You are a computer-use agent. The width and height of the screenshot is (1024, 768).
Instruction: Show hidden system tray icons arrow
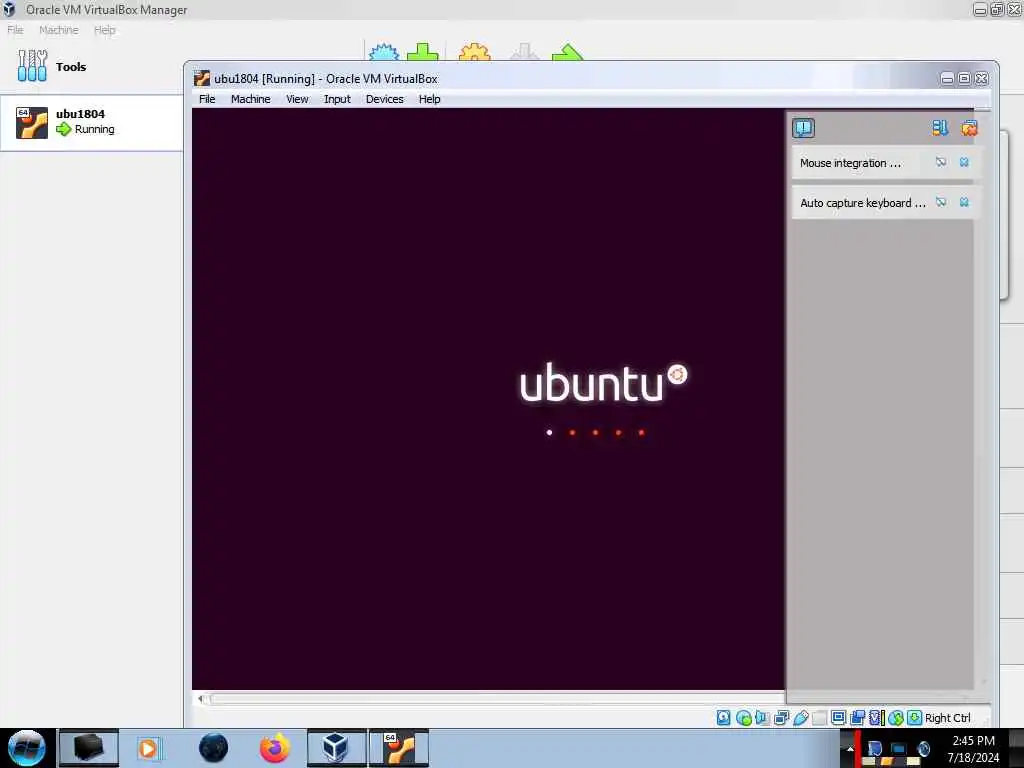coord(850,748)
